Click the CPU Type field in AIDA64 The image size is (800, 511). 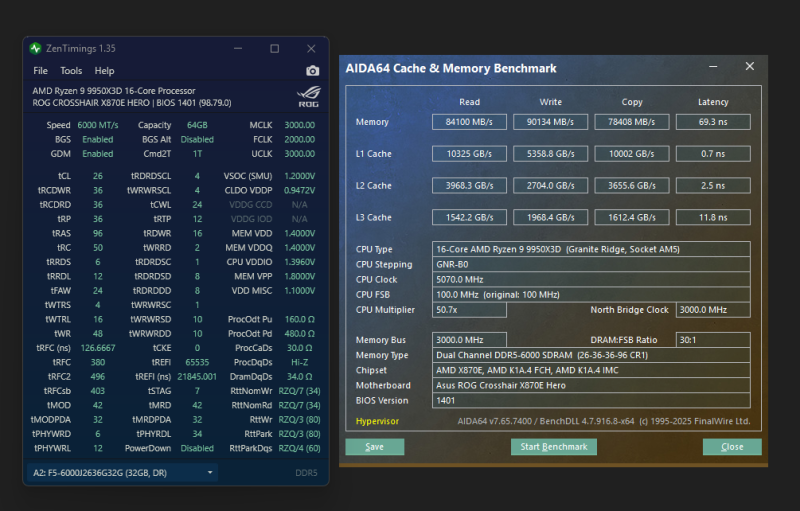[x=591, y=249]
